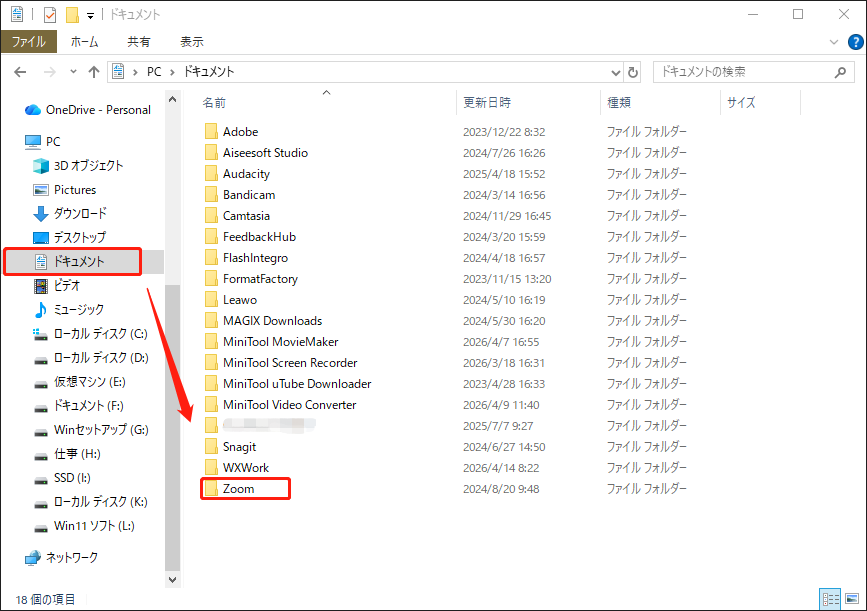Open the address bar history dropdown
This screenshot has height=611, width=867.
pyautogui.click(x=615, y=72)
